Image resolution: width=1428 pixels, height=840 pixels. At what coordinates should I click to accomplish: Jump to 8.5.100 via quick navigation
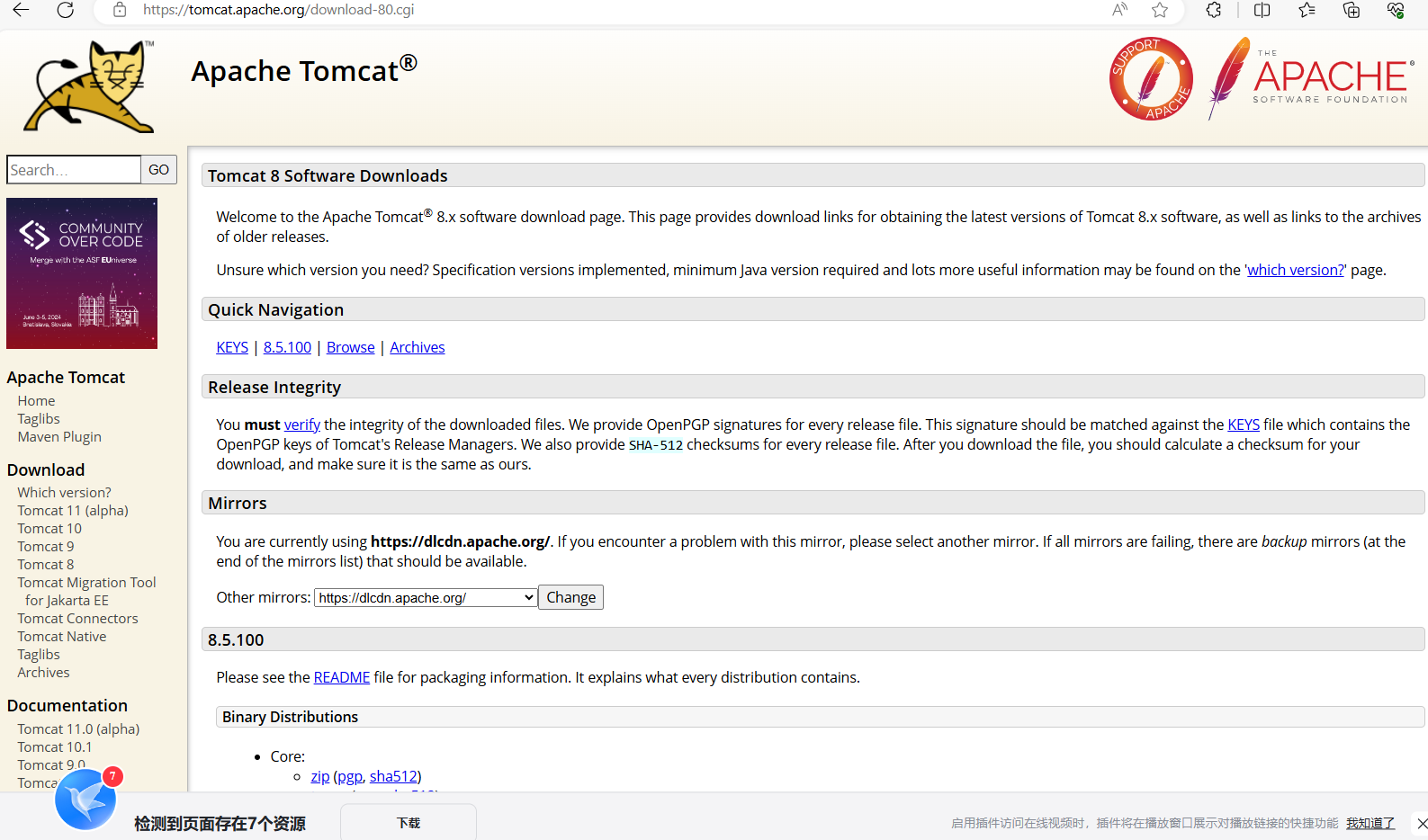[287, 347]
